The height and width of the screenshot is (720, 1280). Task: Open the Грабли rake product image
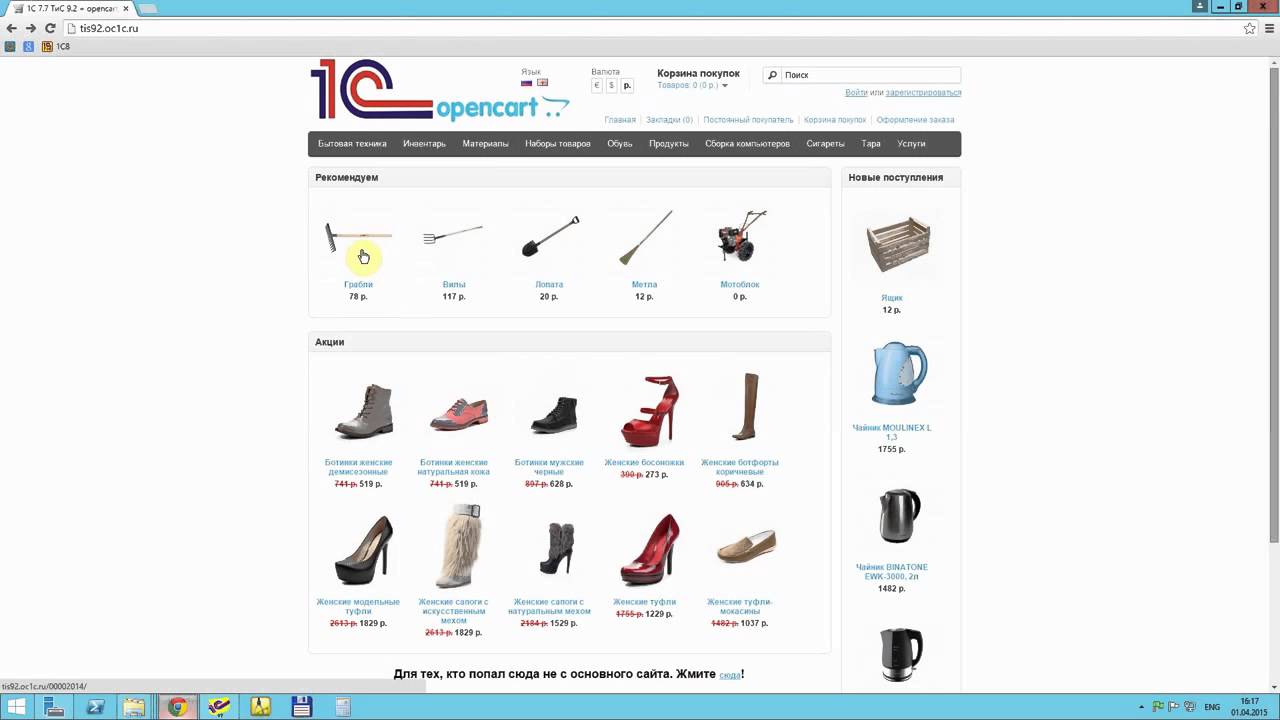click(358, 239)
